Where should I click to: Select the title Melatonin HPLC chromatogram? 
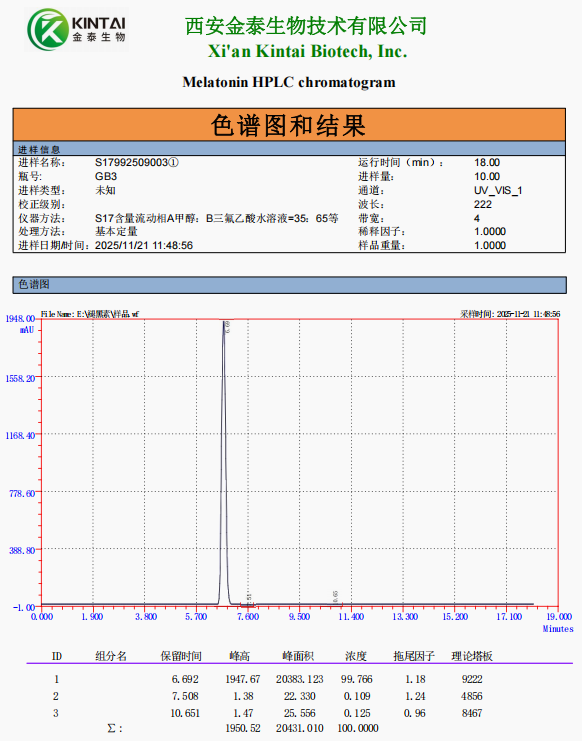click(x=289, y=82)
